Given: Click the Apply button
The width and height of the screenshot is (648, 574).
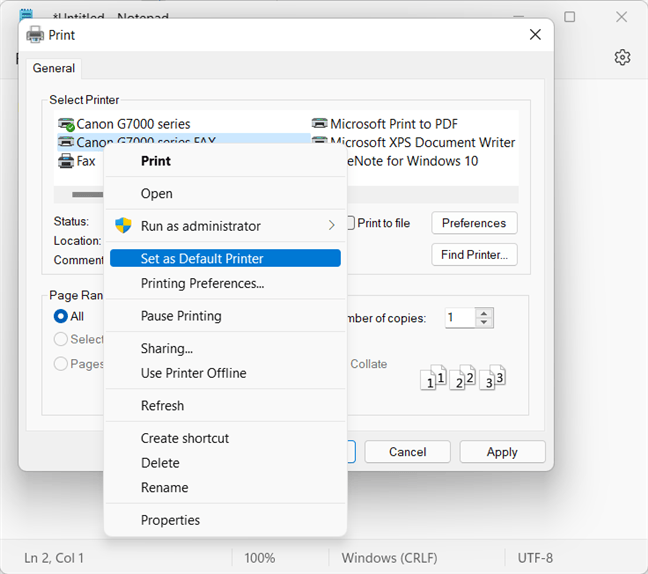Looking at the screenshot, I should pyautogui.click(x=502, y=452).
